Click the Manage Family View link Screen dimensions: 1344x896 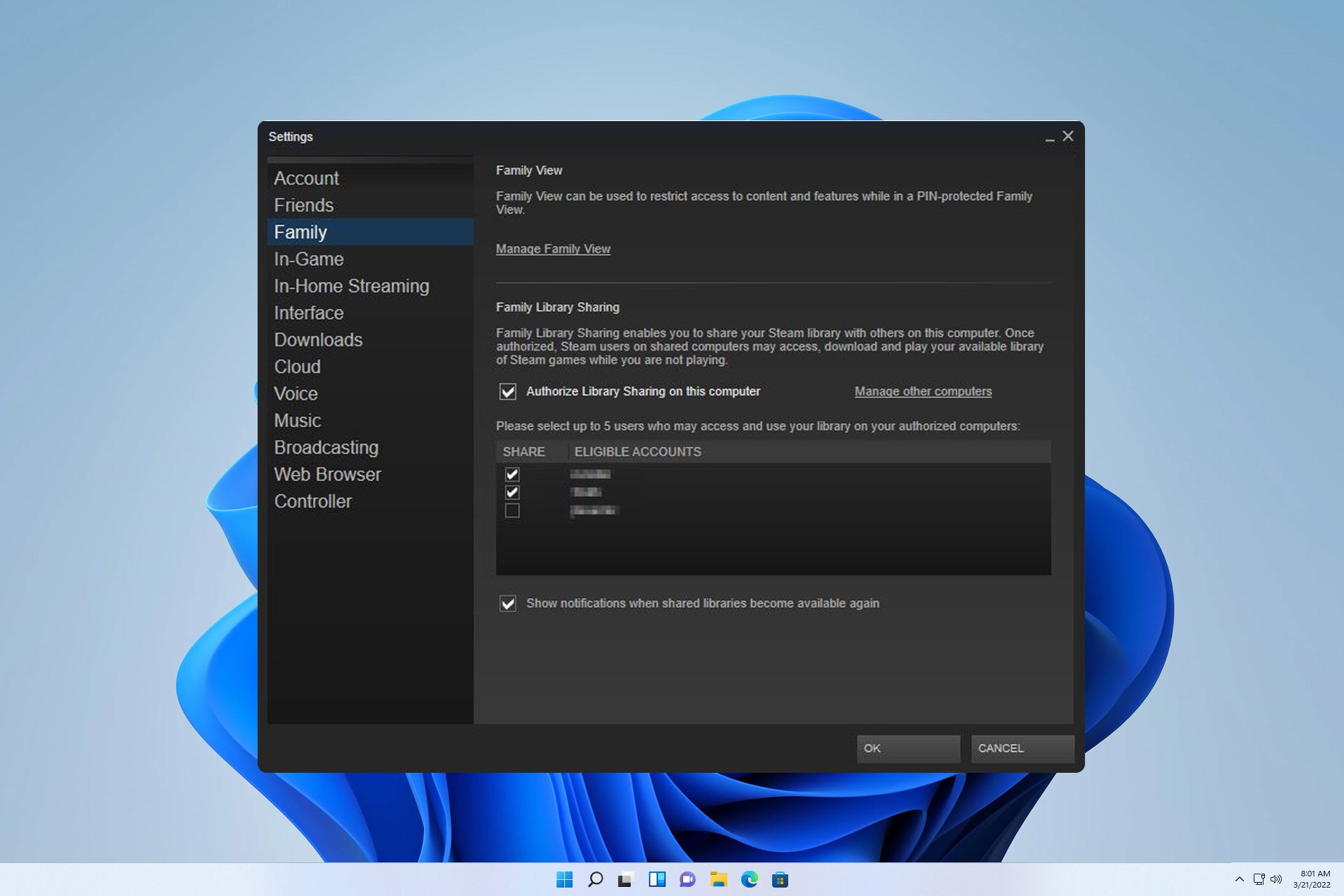(553, 248)
